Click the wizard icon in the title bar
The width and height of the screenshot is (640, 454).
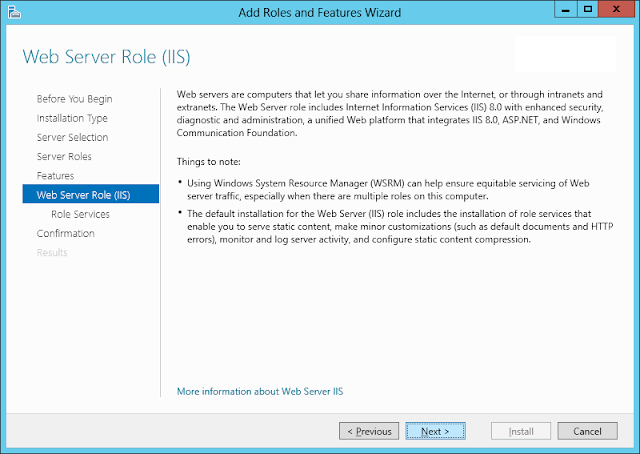14,12
